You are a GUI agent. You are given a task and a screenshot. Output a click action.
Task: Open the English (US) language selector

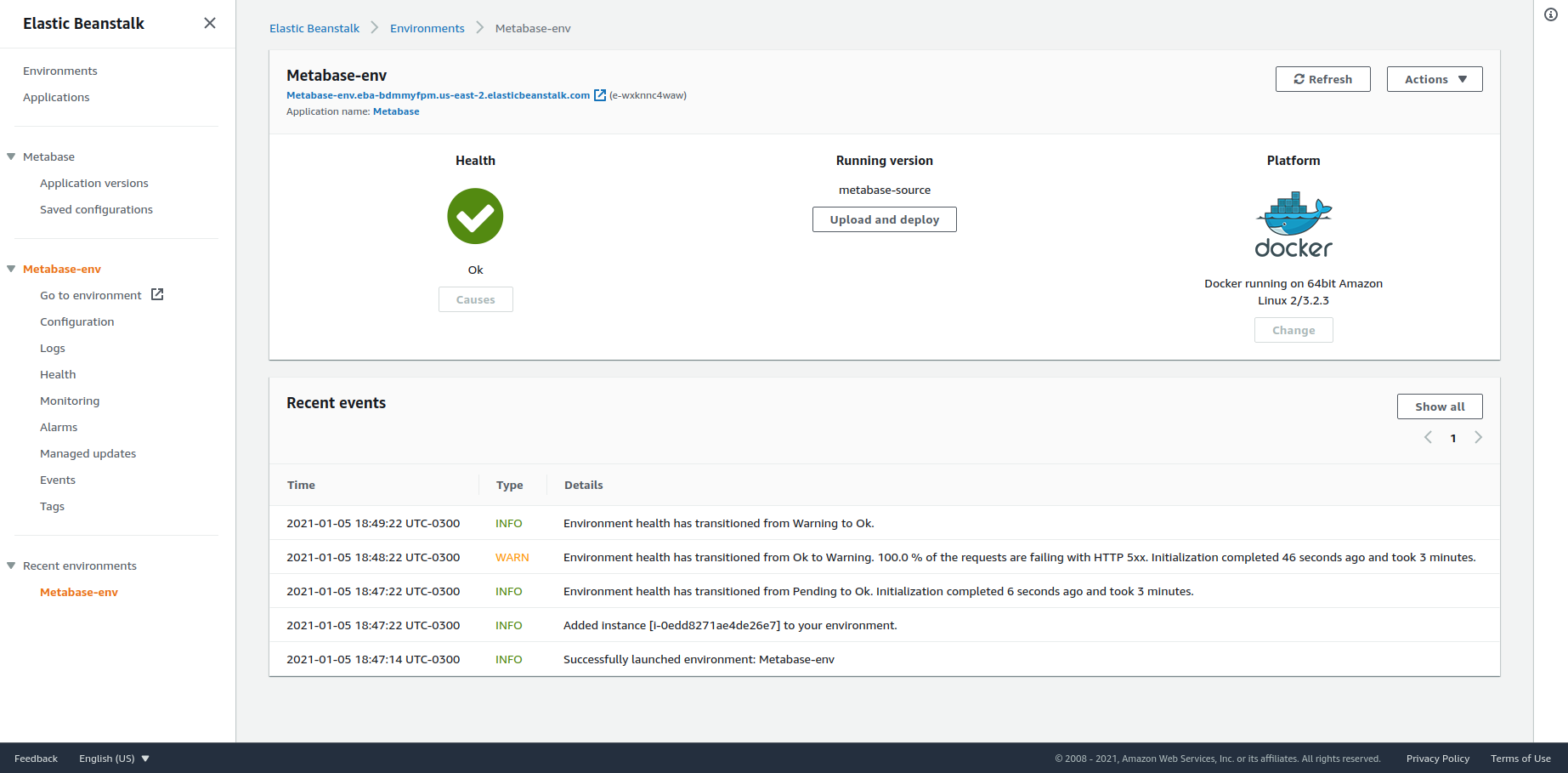[x=114, y=759]
